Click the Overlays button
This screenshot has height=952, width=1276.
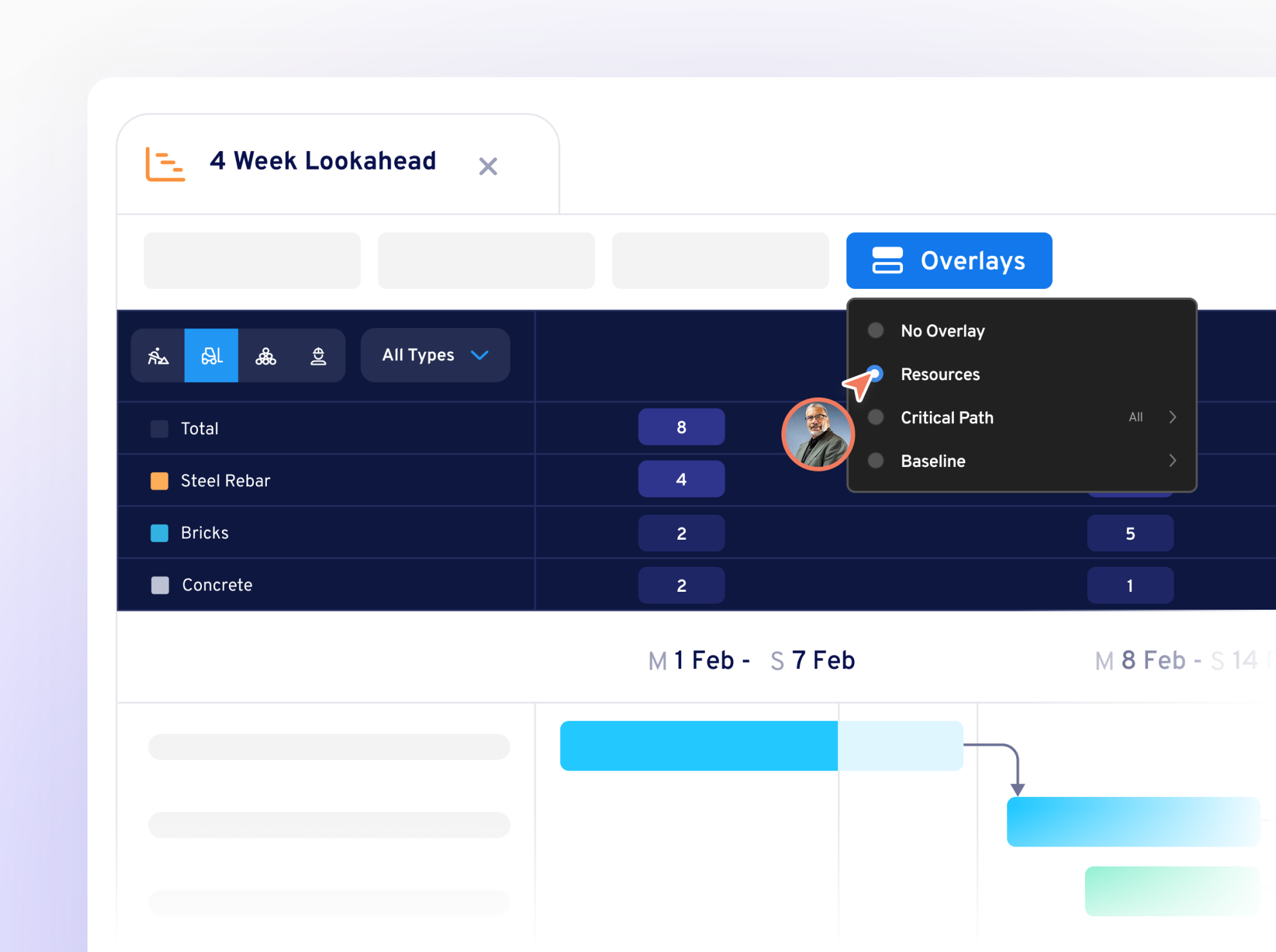949,261
